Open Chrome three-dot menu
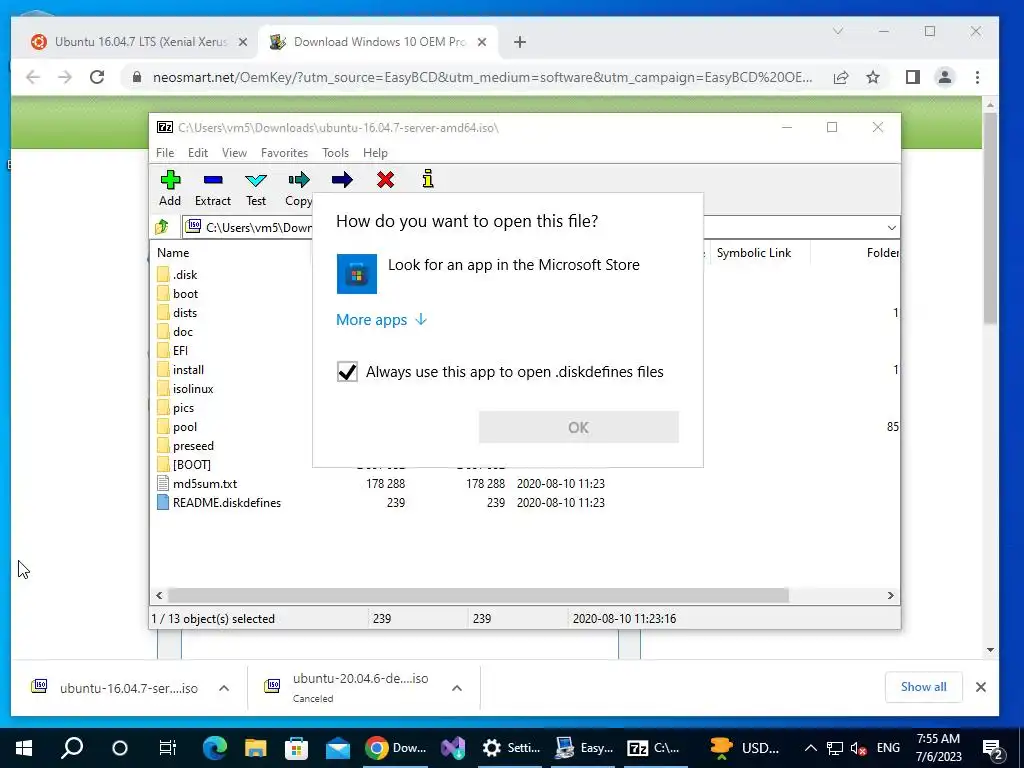 tap(977, 77)
